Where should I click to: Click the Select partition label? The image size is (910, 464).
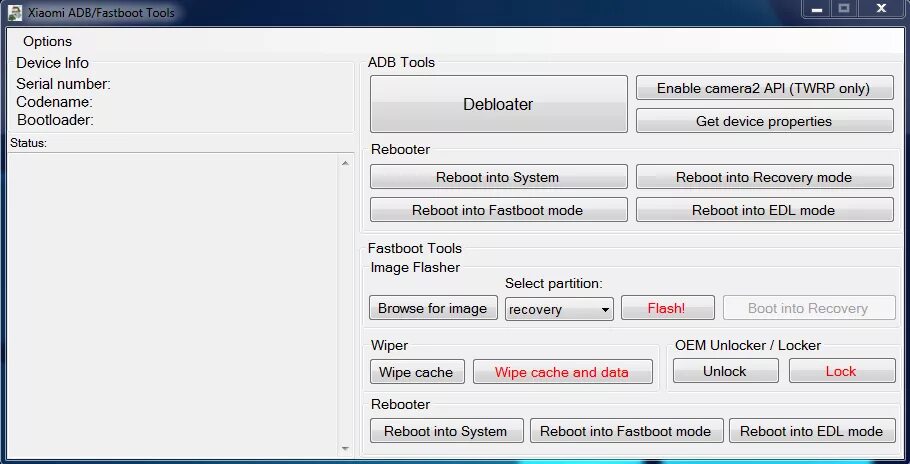tap(554, 284)
